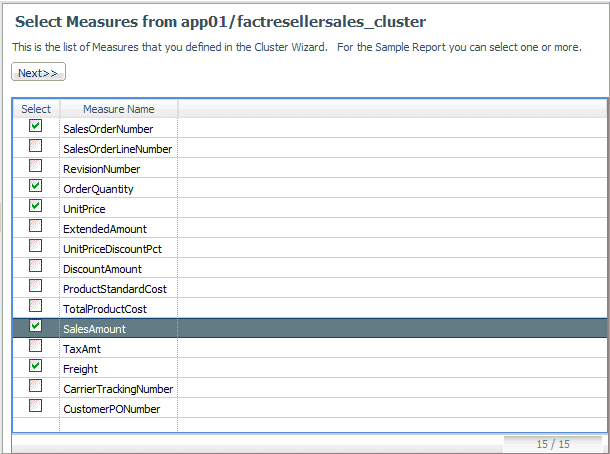The width and height of the screenshot is (610, 454).
Task: Check the UnitPriceDiscountPct checkbox
Action: pyautogui.click(x=35, y=246)
